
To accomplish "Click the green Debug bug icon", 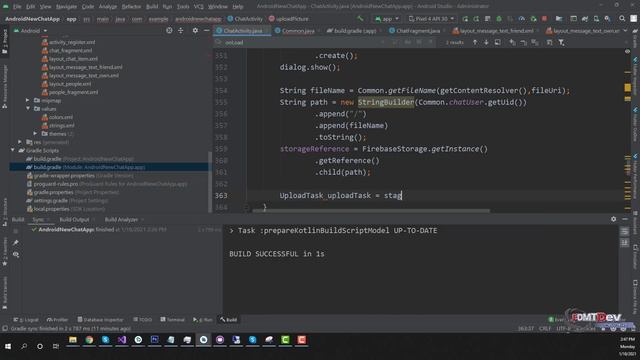I will [499, 19].
